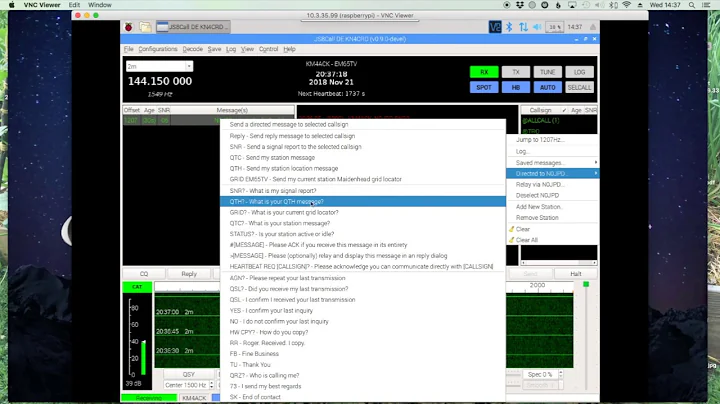Select 73 best regards menu entry
The width and height of the screenshot is (720, 404).
[363, 386]
